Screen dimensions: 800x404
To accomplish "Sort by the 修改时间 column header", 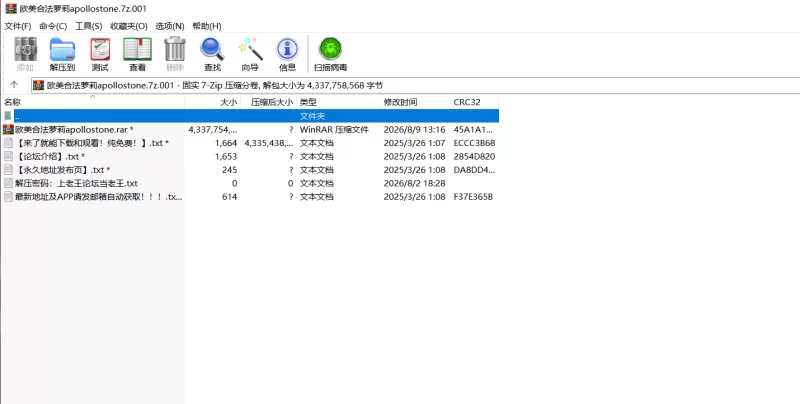I will 415,102.
